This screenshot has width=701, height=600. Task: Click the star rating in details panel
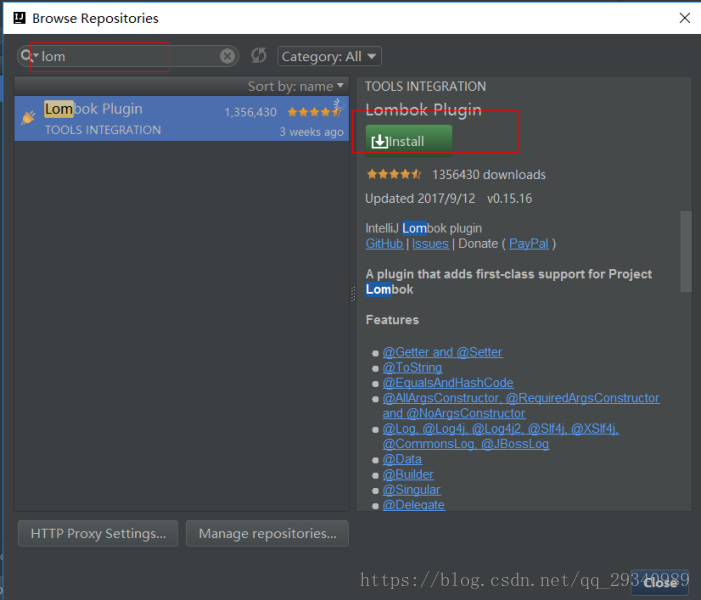(x=393, y=174)
